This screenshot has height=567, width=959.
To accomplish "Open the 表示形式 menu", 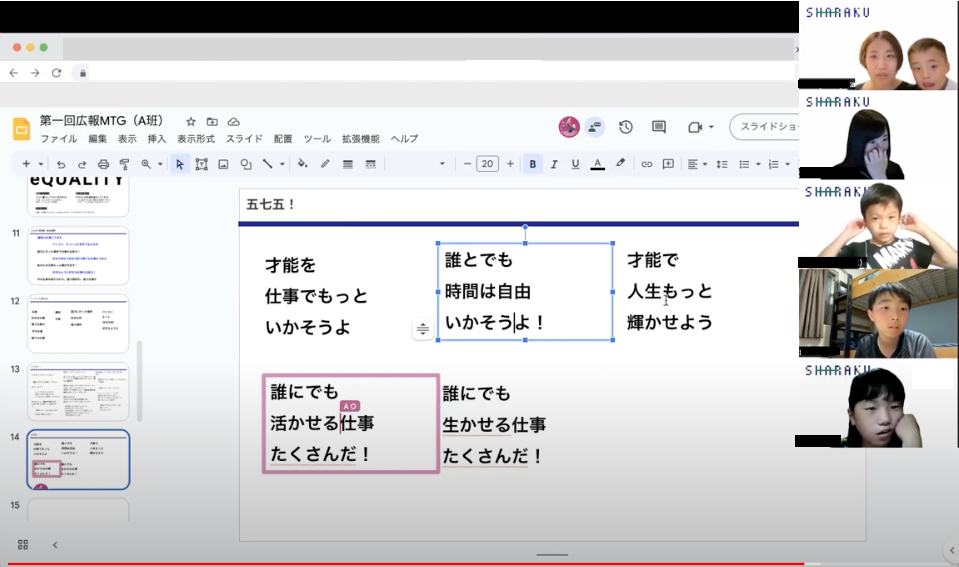I will coord(196,139).
